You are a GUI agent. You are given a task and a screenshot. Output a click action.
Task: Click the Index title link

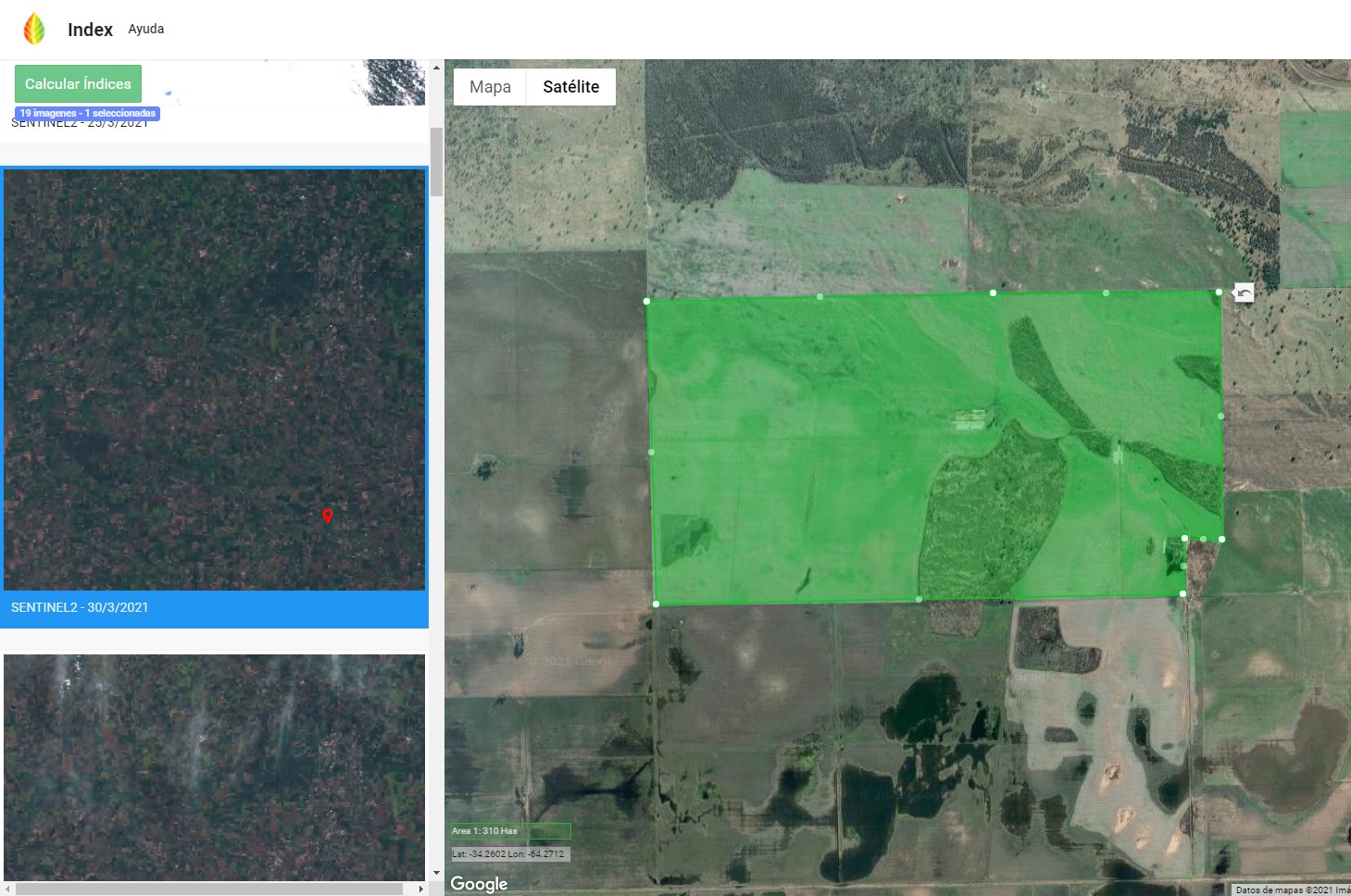click(x=90, y=30)
